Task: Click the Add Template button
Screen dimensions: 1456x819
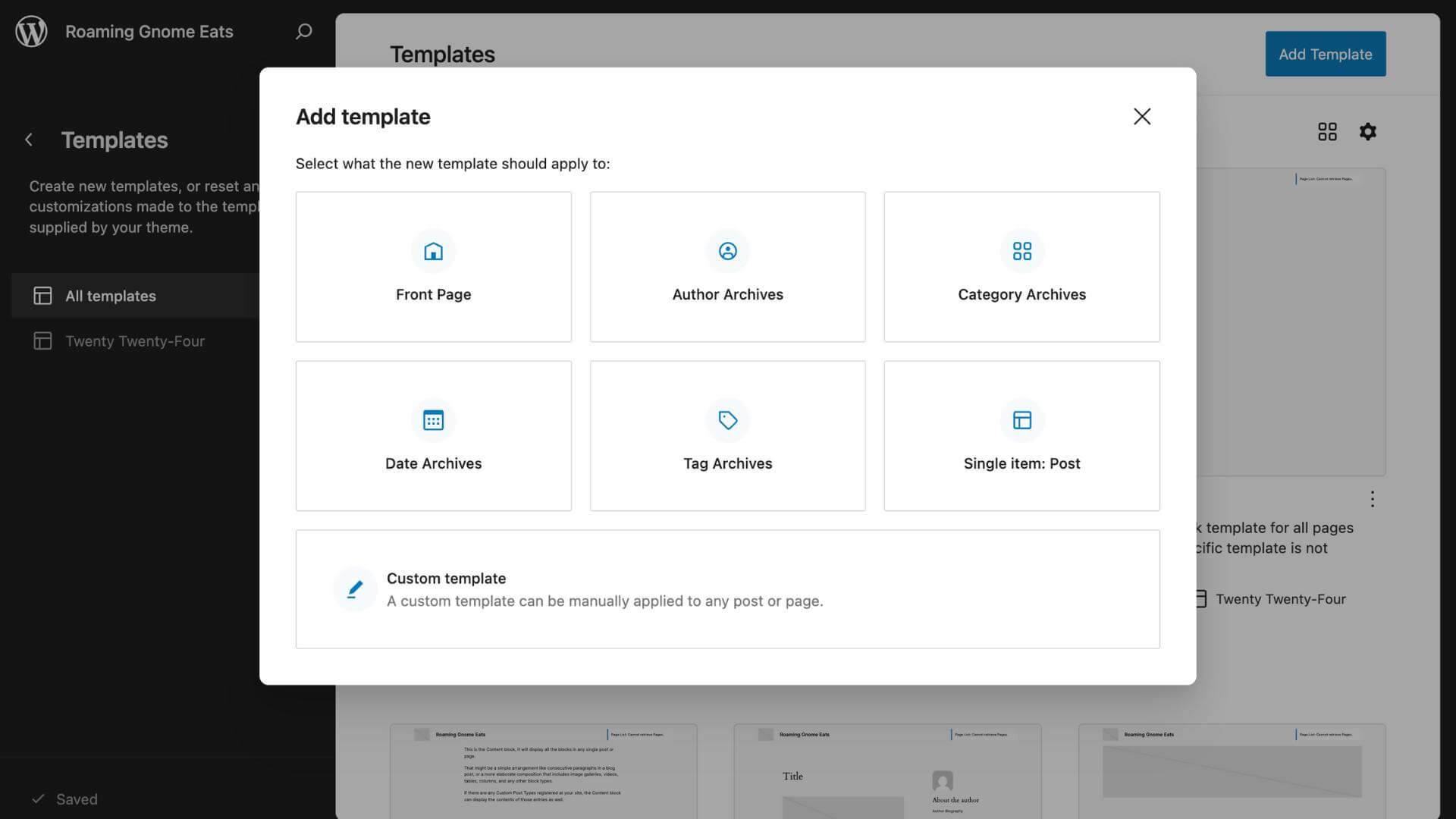Action: [1325, 53]
